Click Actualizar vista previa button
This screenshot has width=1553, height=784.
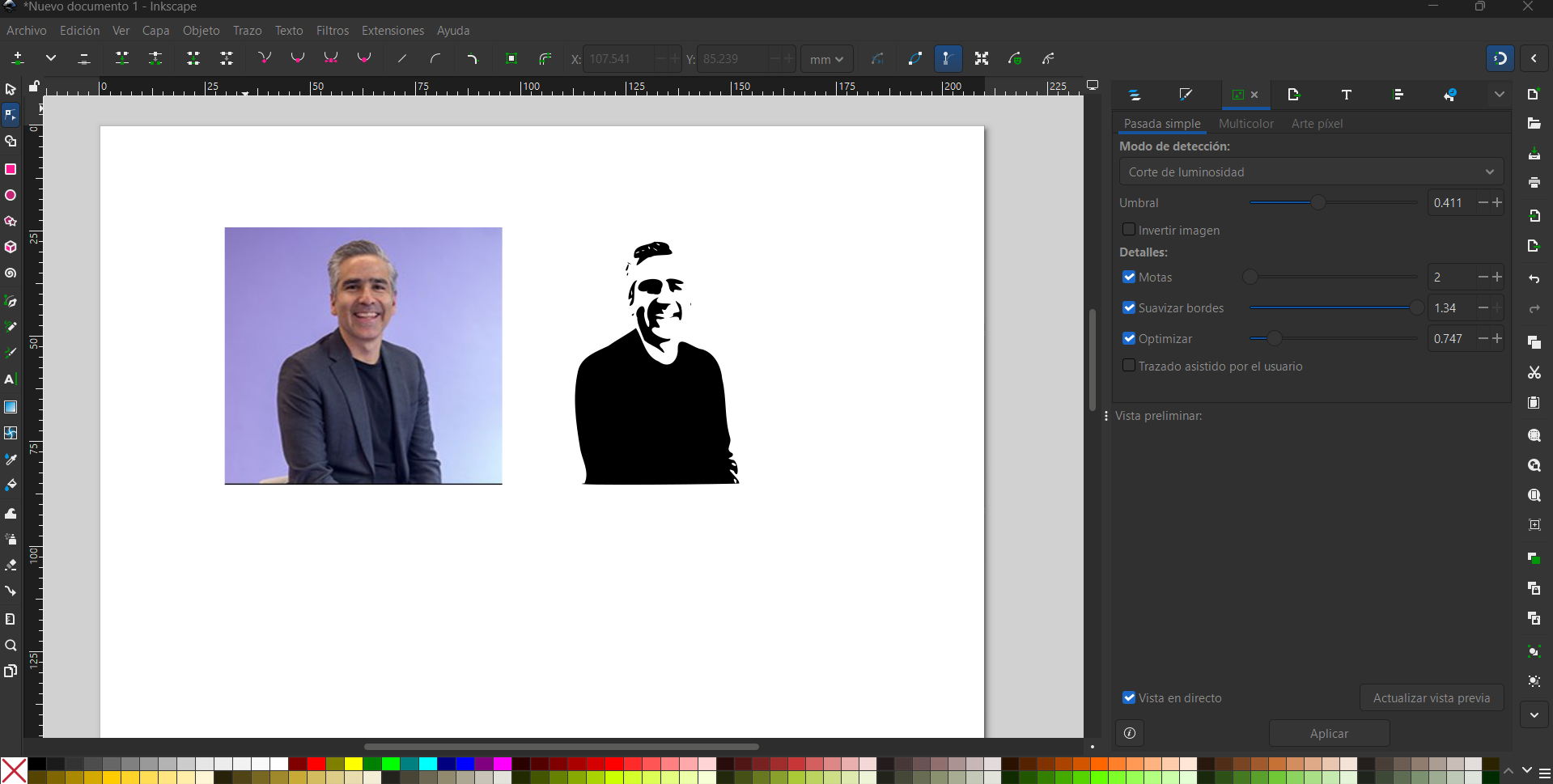tap(1431, 697)
